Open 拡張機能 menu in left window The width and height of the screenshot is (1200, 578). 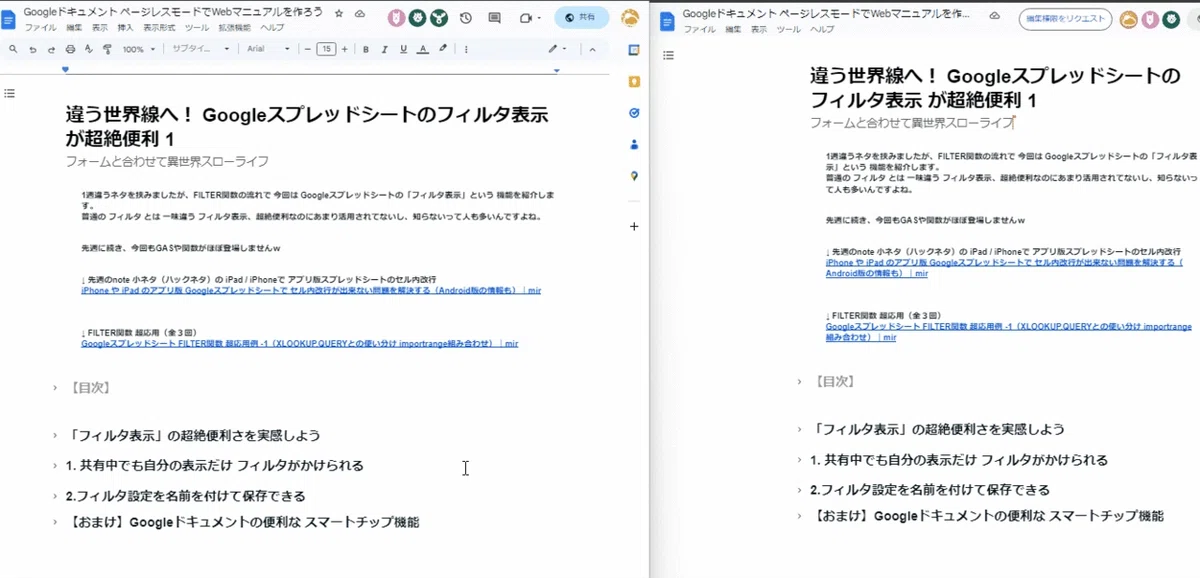click(x=235, y=28)
